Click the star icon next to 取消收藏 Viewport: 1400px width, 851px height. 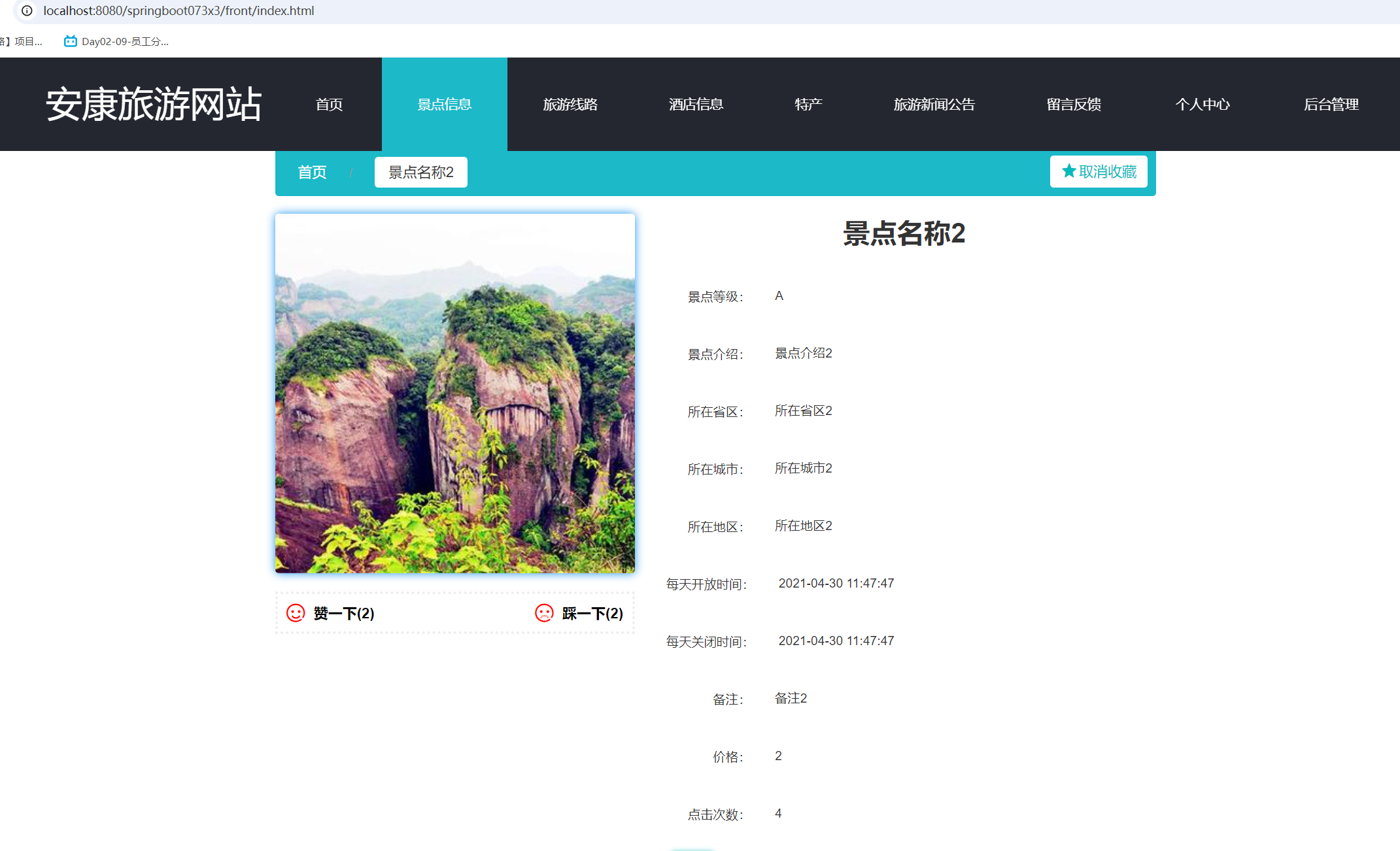coord(1068,171)
